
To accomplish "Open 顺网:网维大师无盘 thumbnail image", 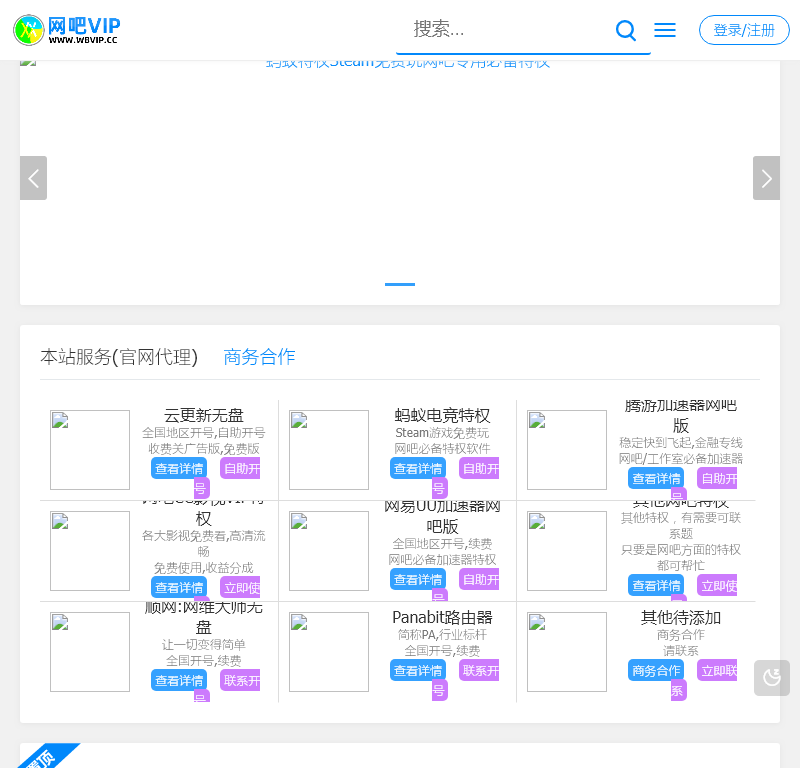I will tap(90, 652).
